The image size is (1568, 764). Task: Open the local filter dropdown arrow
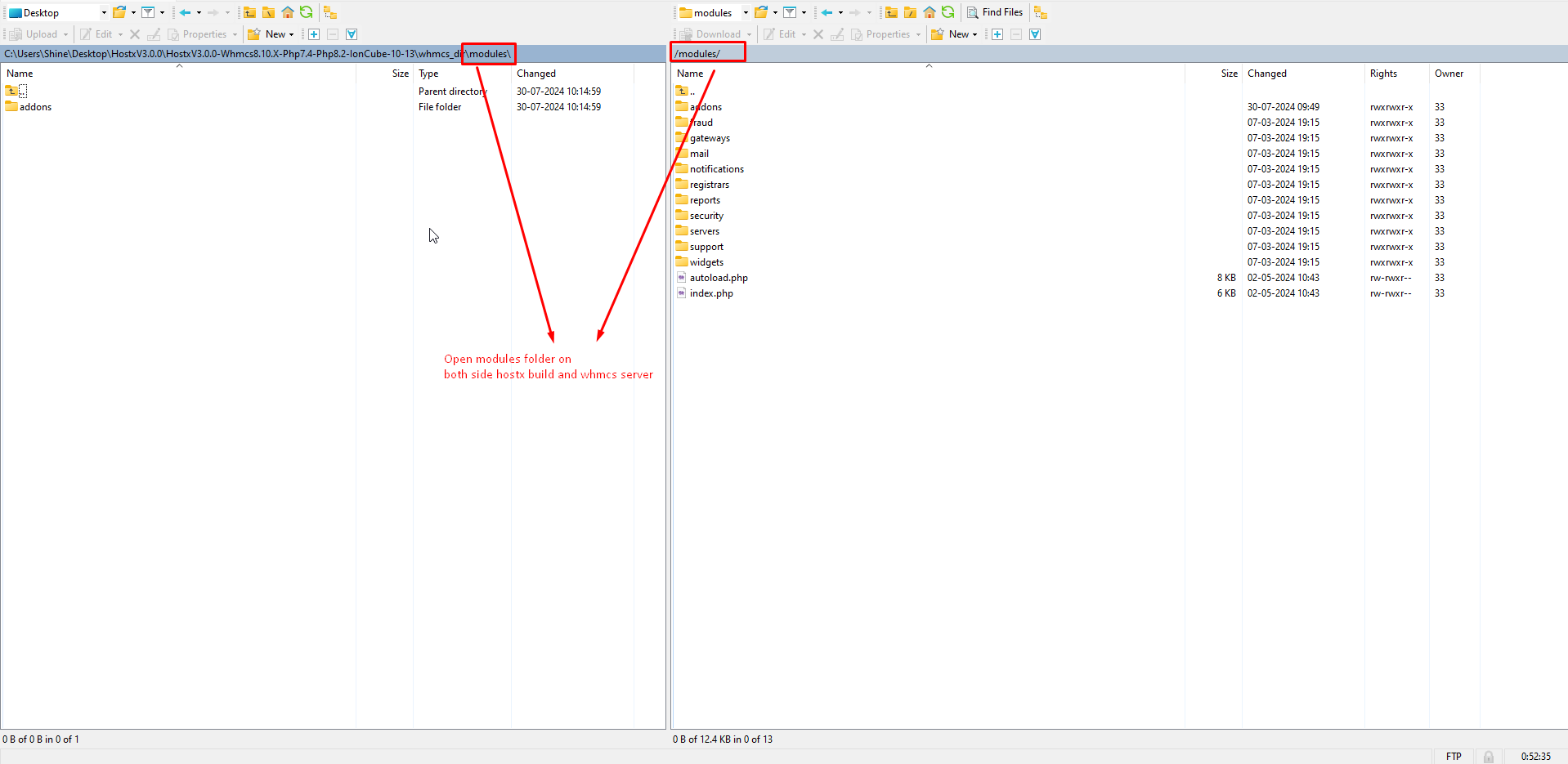(162, 13)
